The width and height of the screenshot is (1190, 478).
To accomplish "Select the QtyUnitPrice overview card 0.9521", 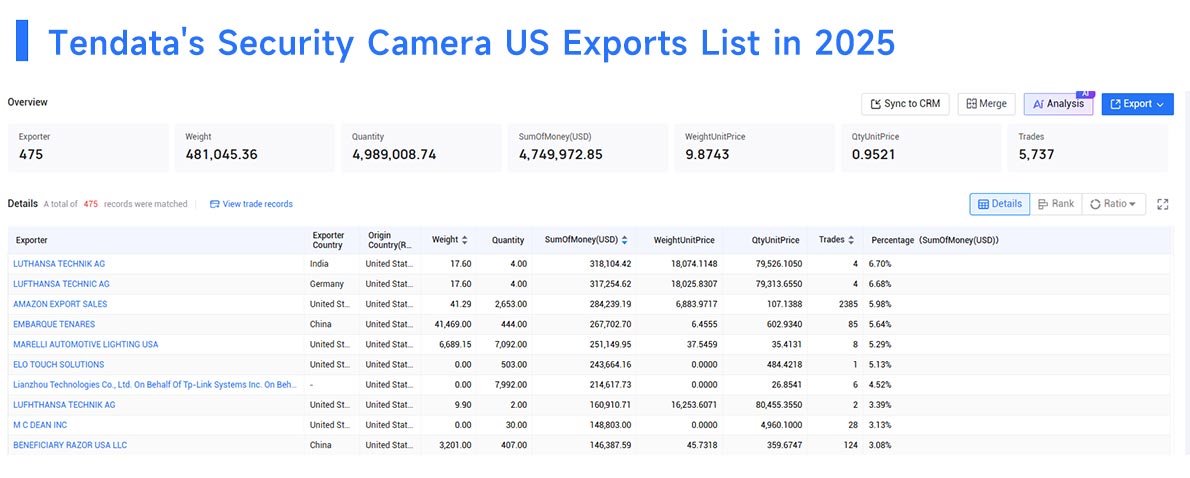I will click(921, 147).
